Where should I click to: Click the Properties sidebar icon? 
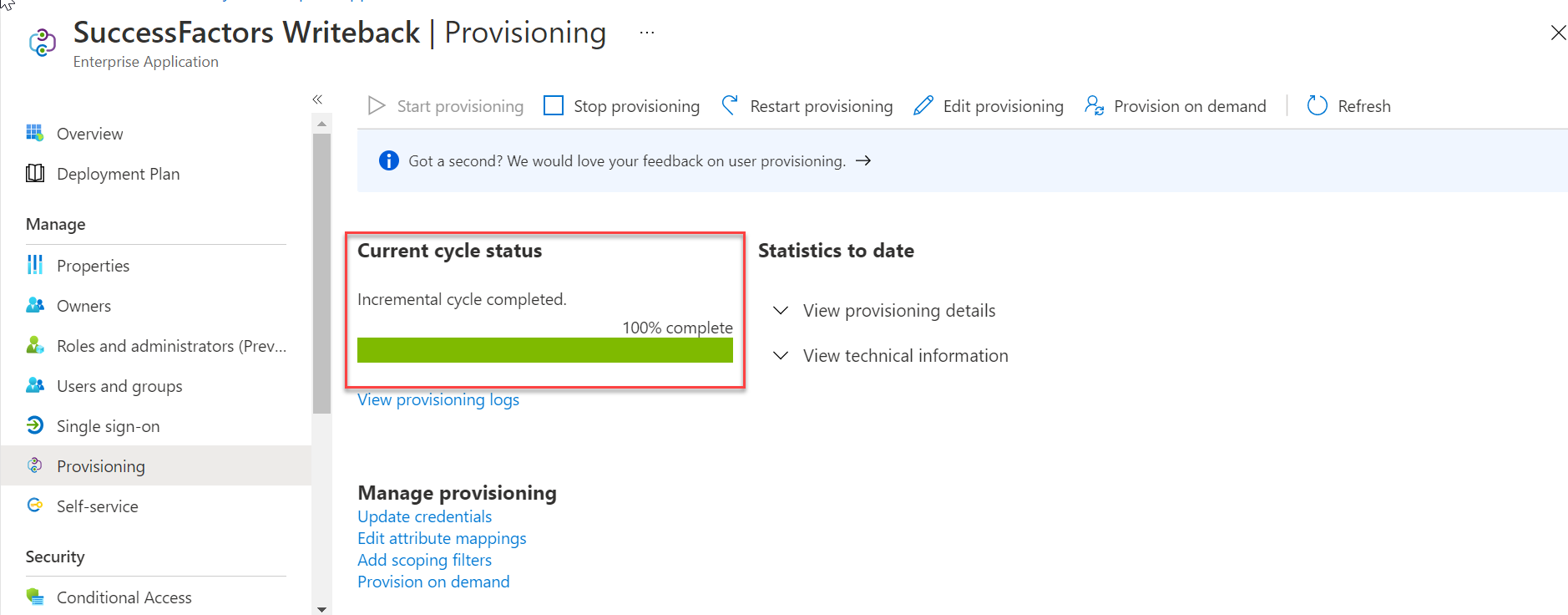(34, 265)
